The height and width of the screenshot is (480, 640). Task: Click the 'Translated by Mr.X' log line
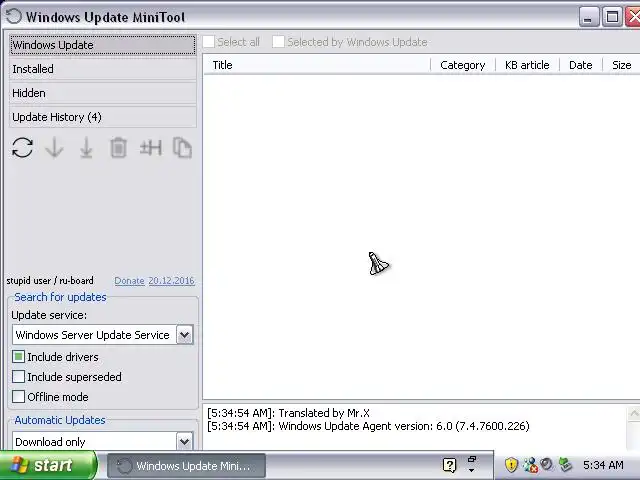click(x=288, y=413)
